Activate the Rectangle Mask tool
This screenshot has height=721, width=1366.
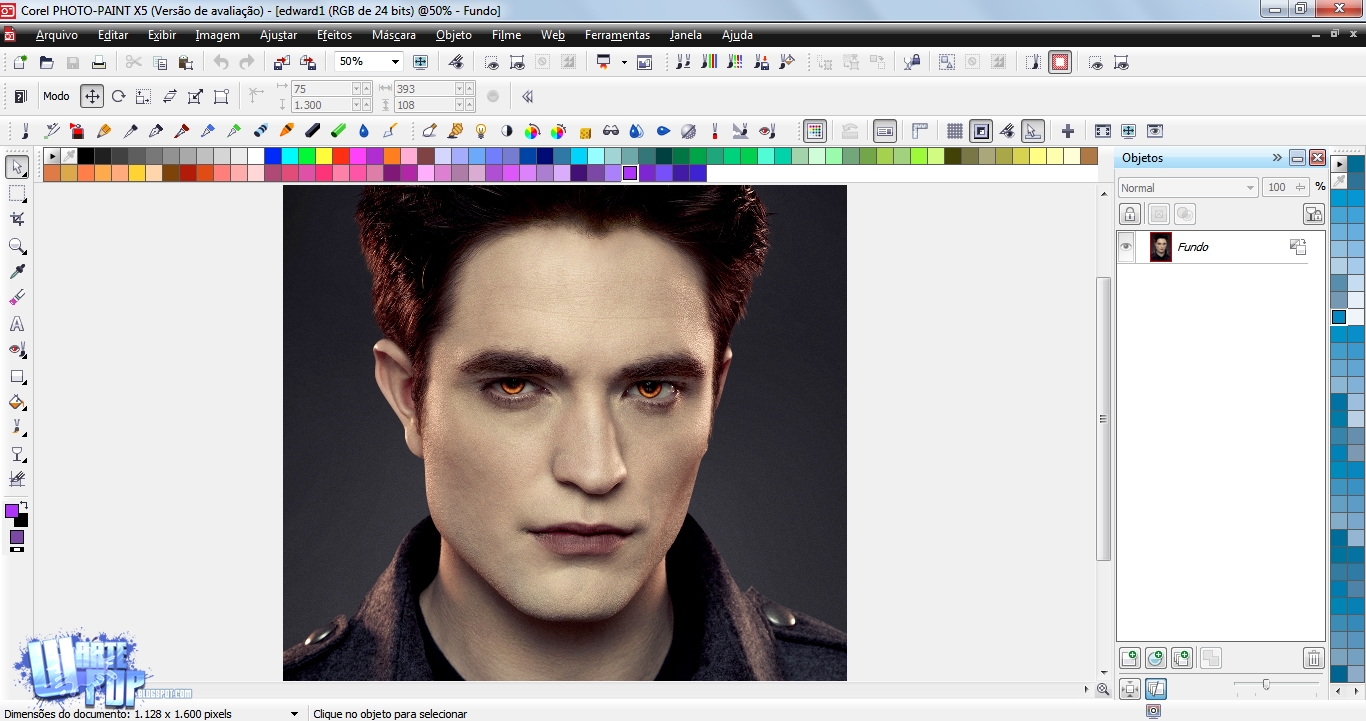17,193
